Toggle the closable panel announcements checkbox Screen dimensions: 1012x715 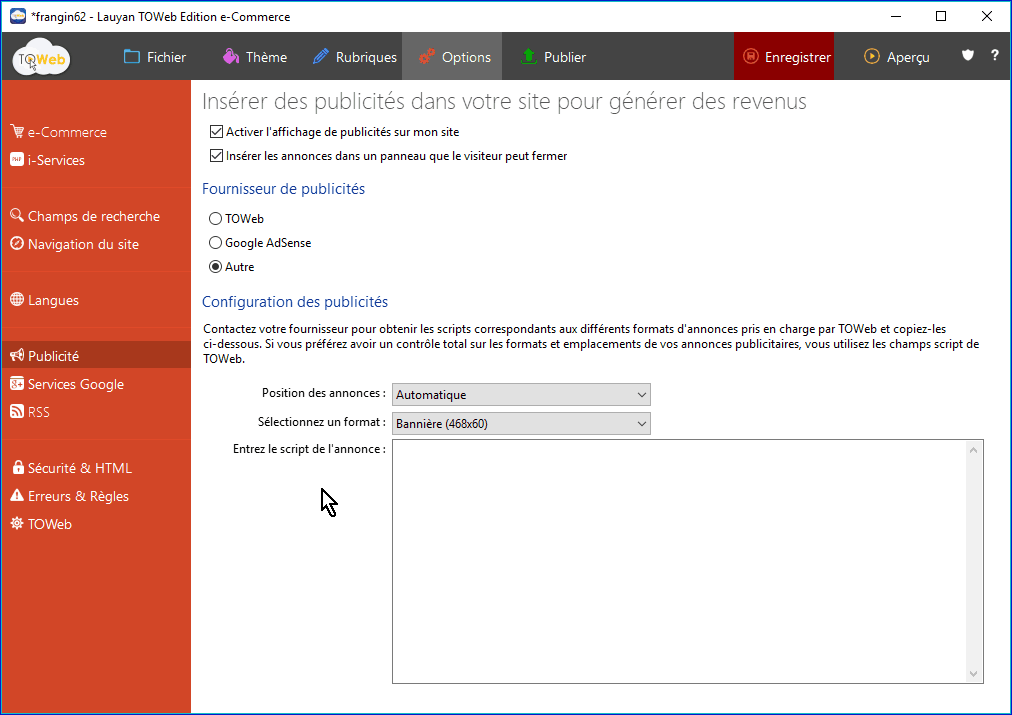(x=216, y=156)
